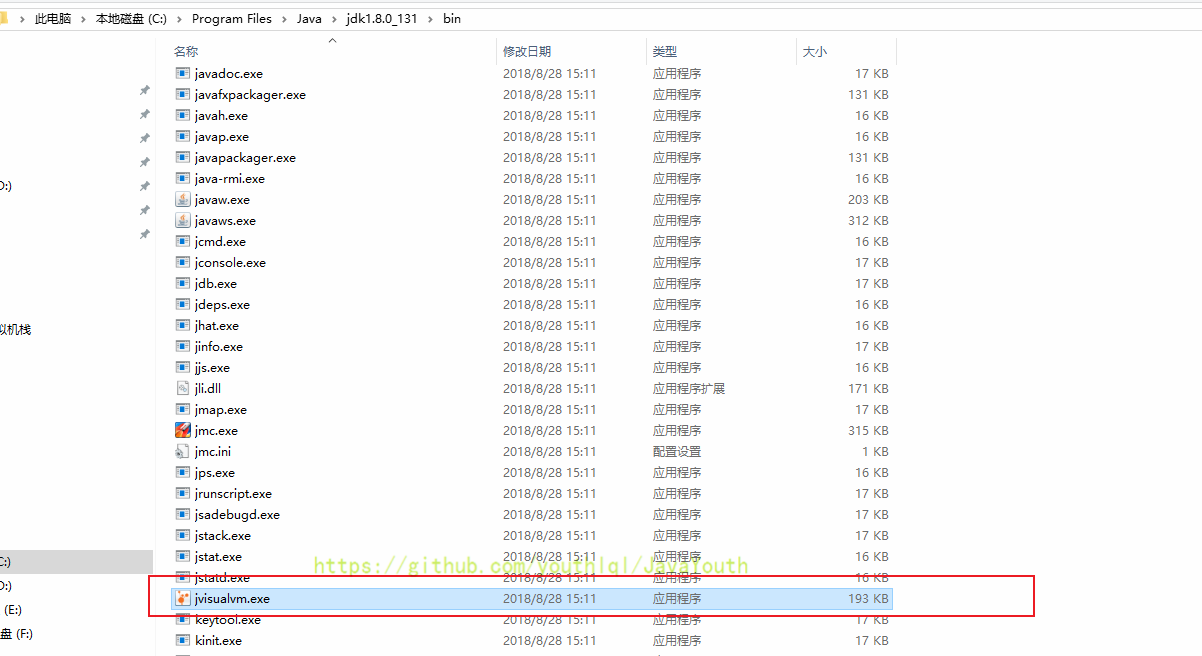Expand the chevron after Java breadcrumb

click(x=334, y=19)
